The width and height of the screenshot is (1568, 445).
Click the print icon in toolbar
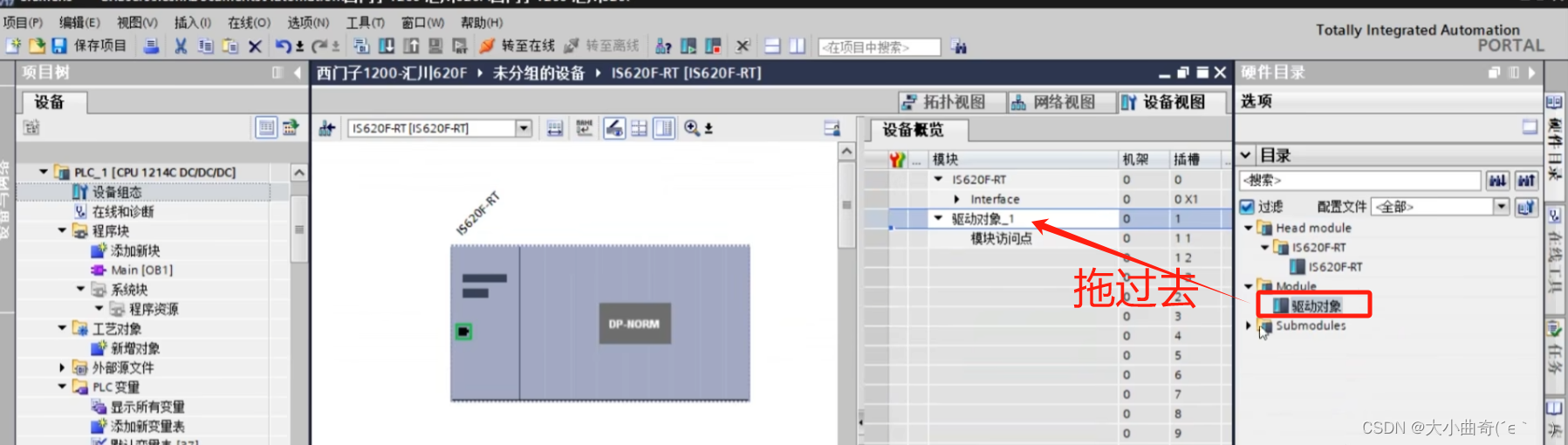click(151, 45)
